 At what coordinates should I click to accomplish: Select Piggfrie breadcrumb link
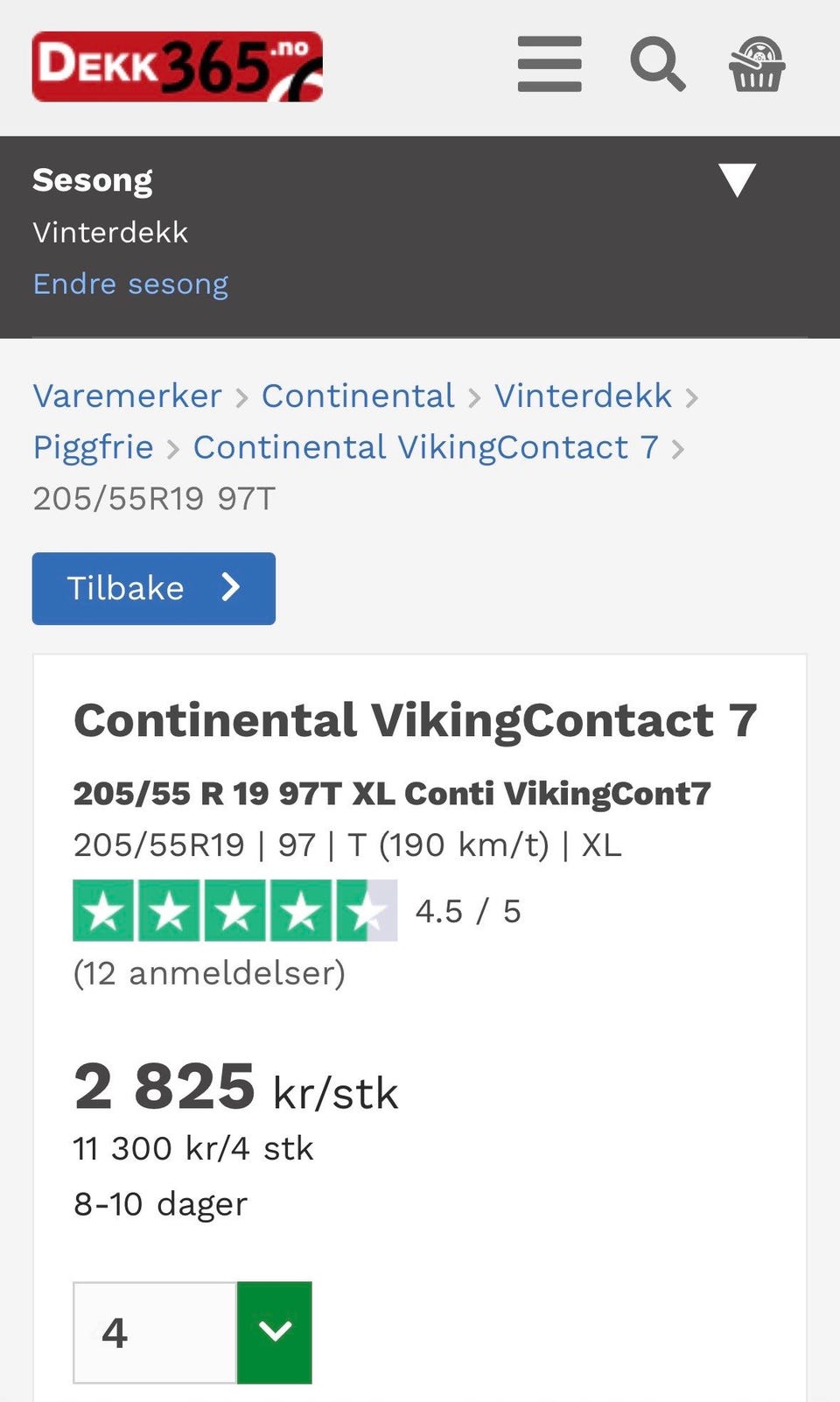tap(93, 447)
